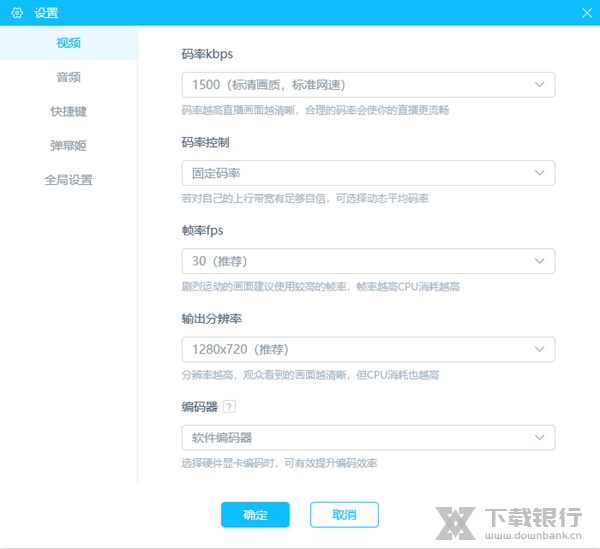Click the chevron arrow on the 码率kbps box
600x549 pixels.
[540, 85]
